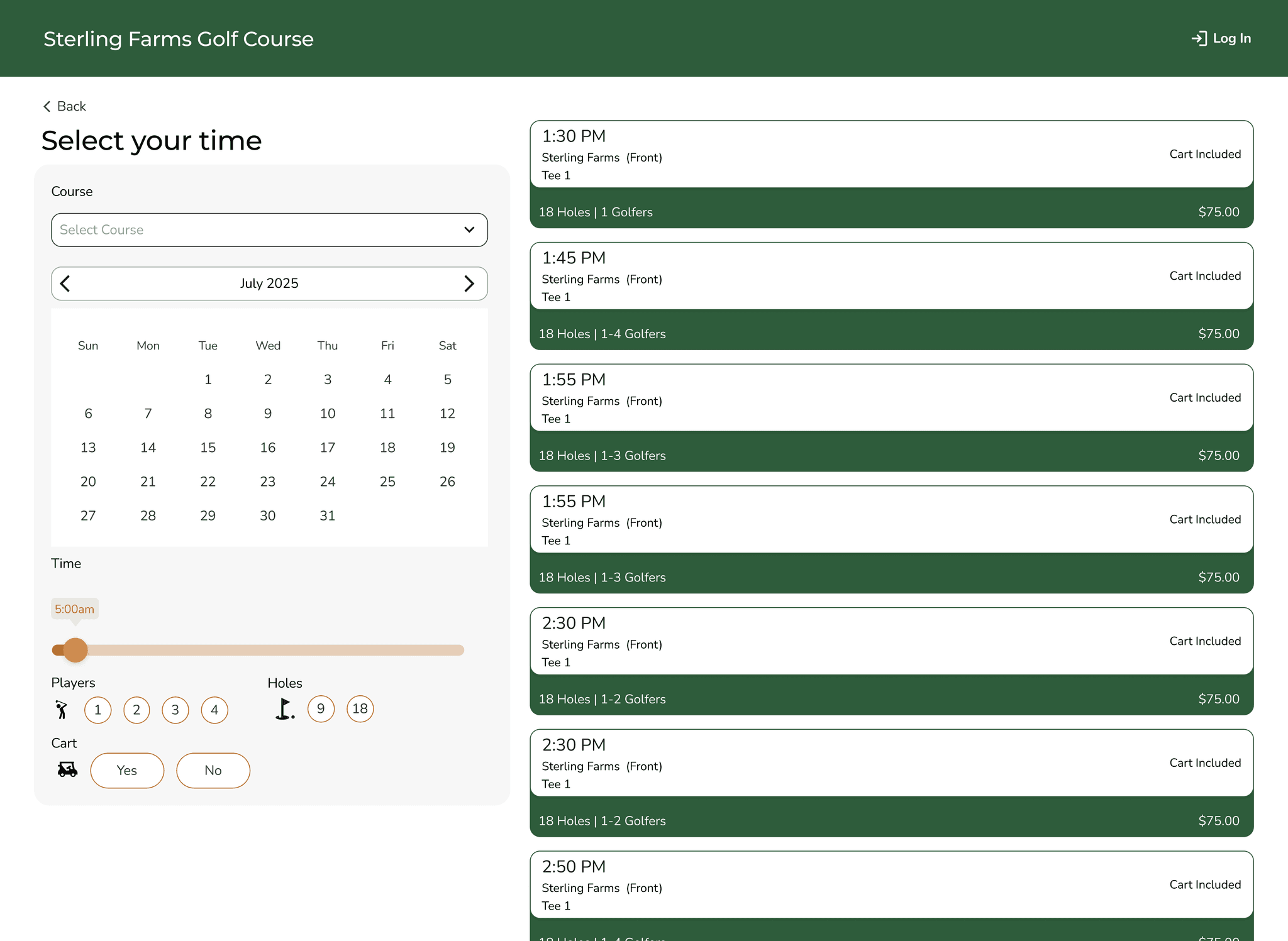Viewport: 1288px width, 941px height.
Task: Go to the previous month with left arrow
Action: 65,283
